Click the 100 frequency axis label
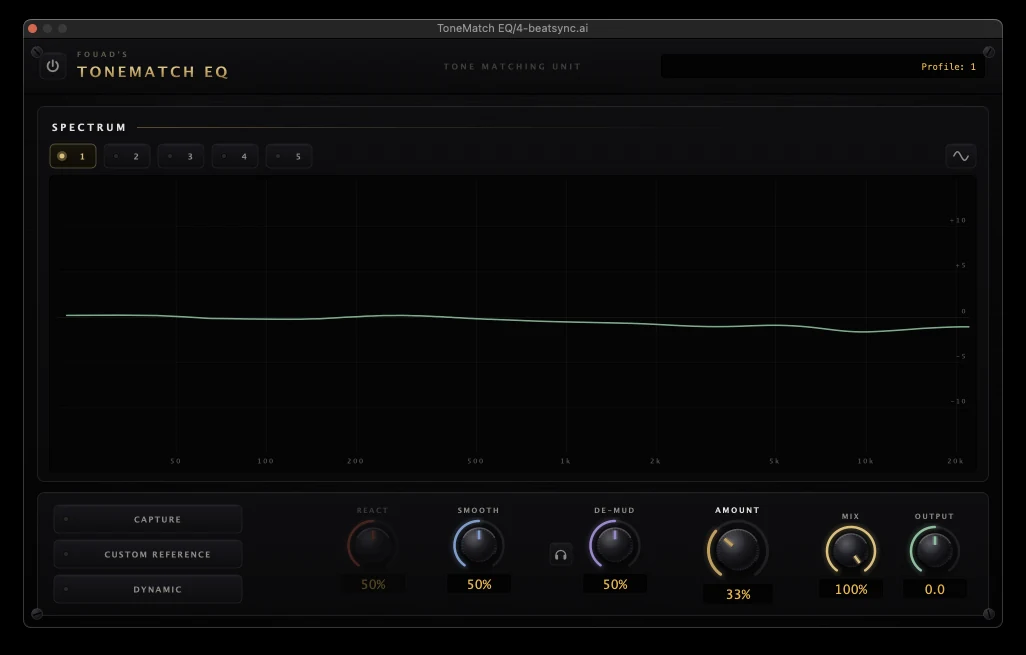1026x655 pixels. [265, 461]
